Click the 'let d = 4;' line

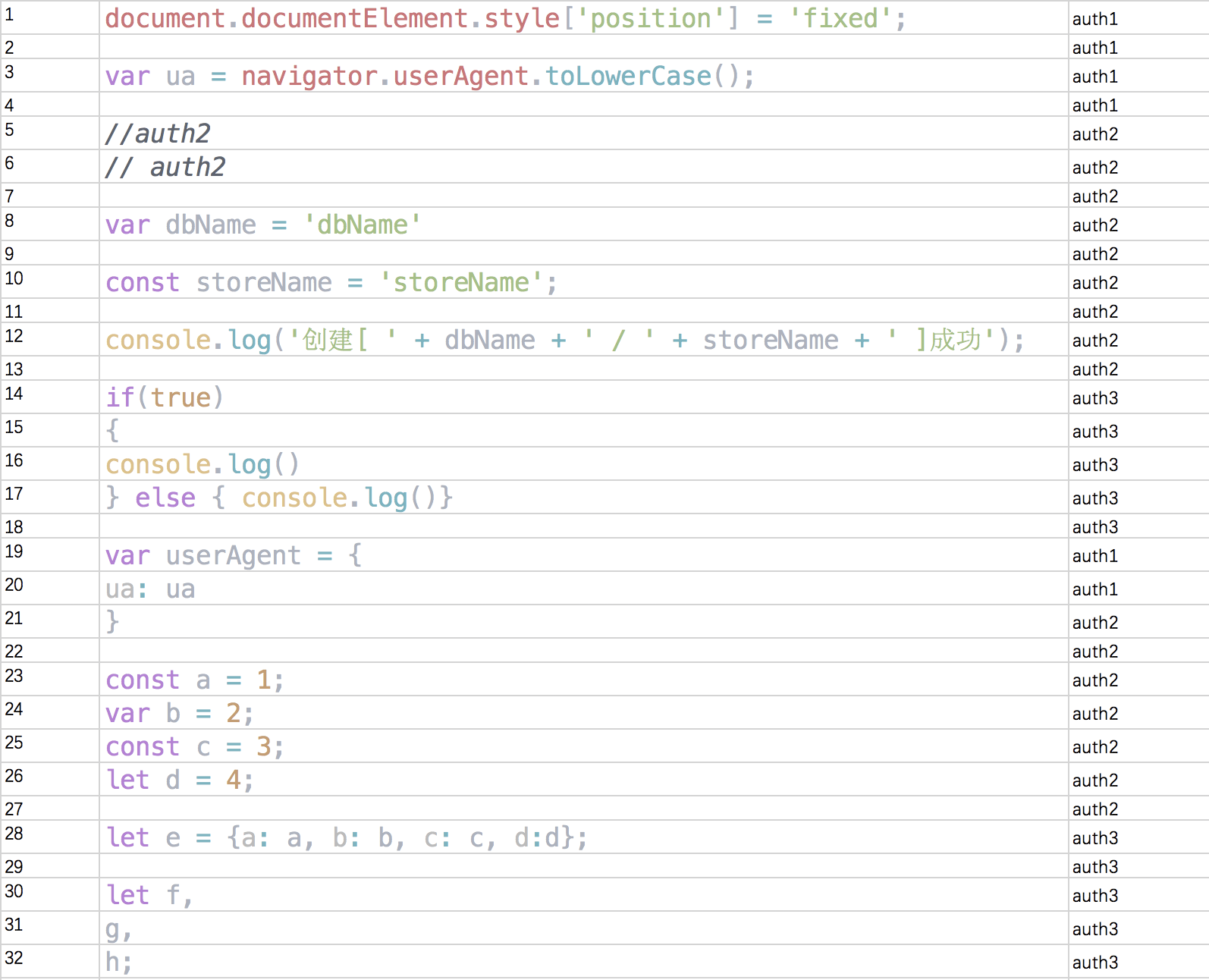coord(179,780)
